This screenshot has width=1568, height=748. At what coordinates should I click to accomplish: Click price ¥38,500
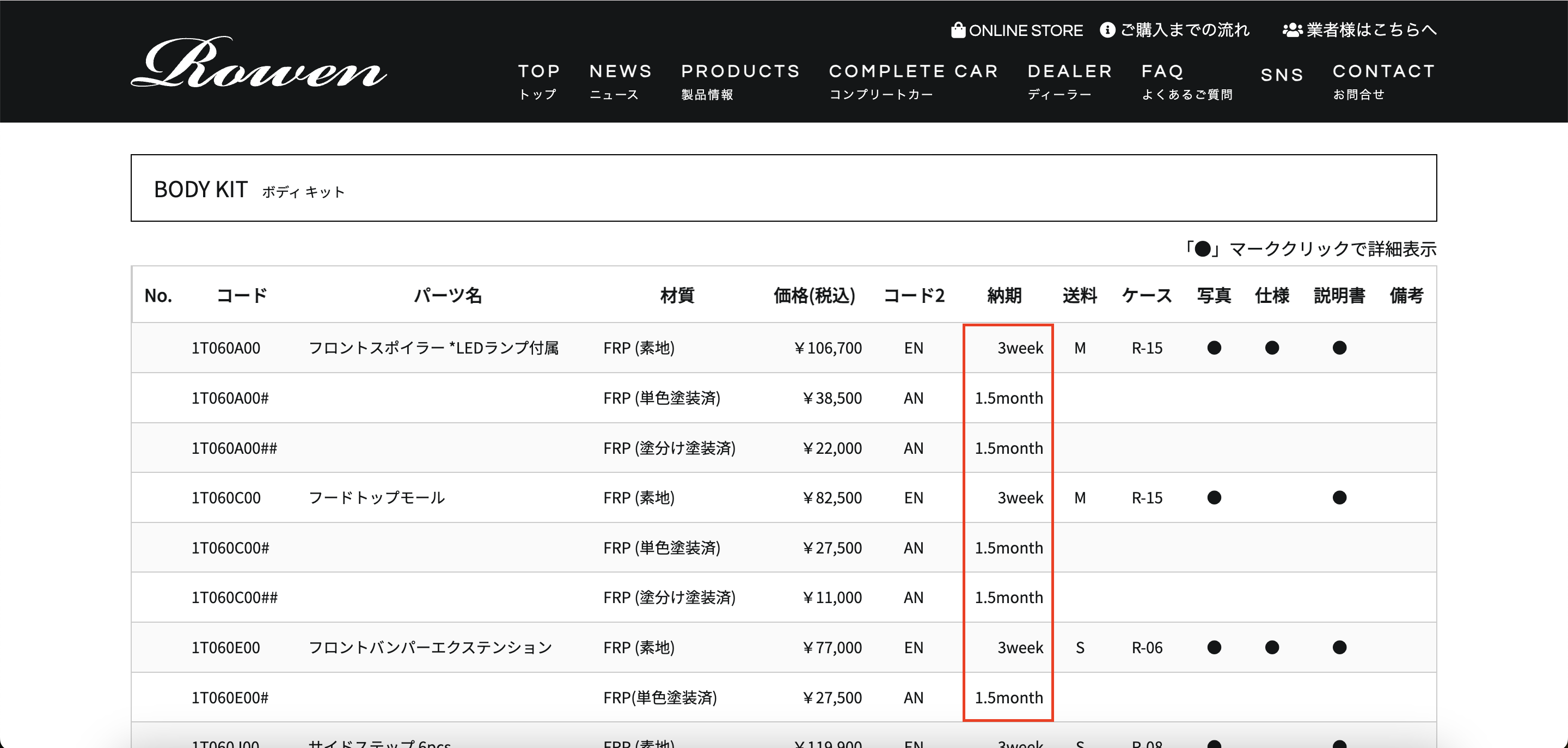pyautogui.click(x=831, y=398)
